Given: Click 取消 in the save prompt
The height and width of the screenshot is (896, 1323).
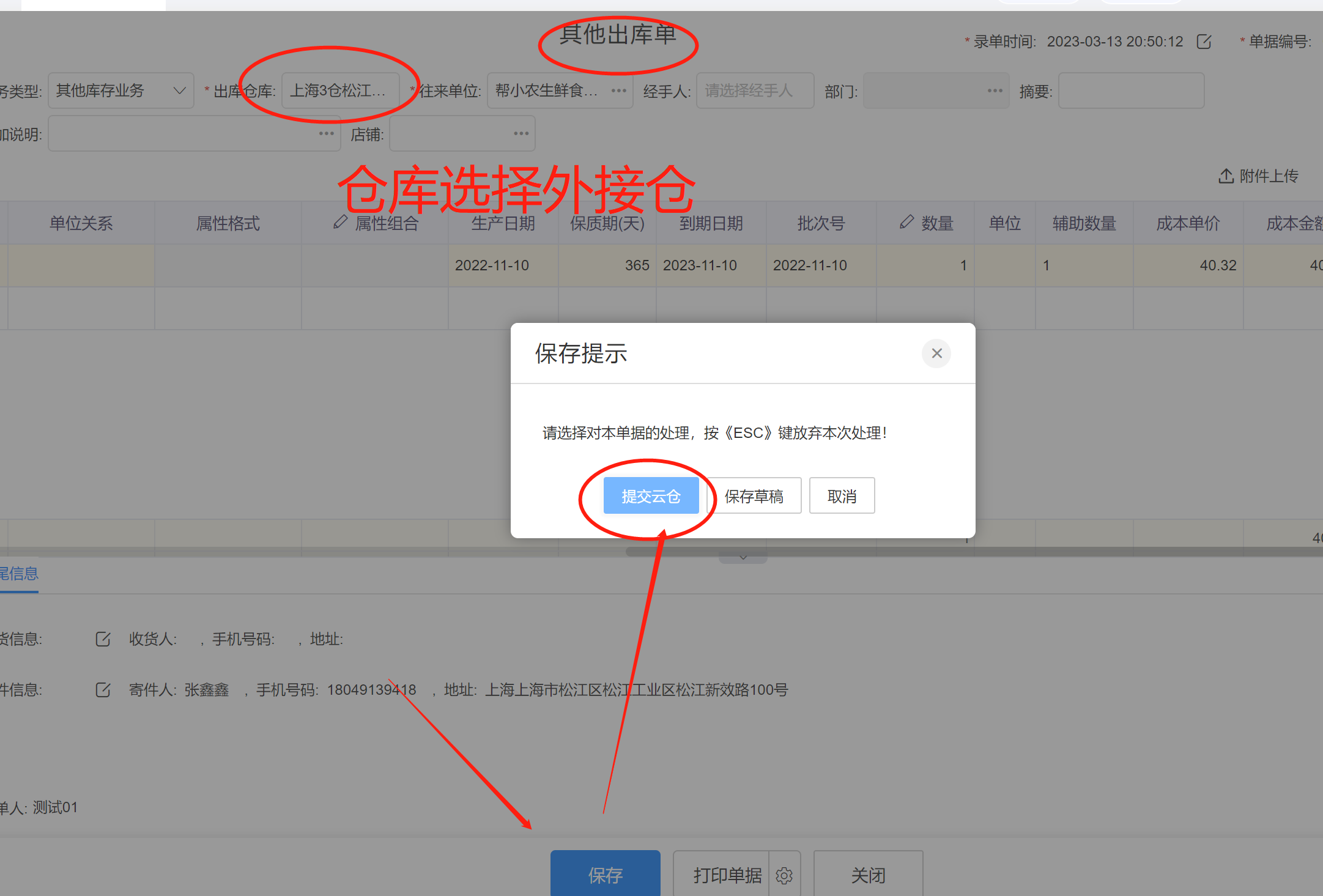Looking at the screenshot, I should pos(842,496).
